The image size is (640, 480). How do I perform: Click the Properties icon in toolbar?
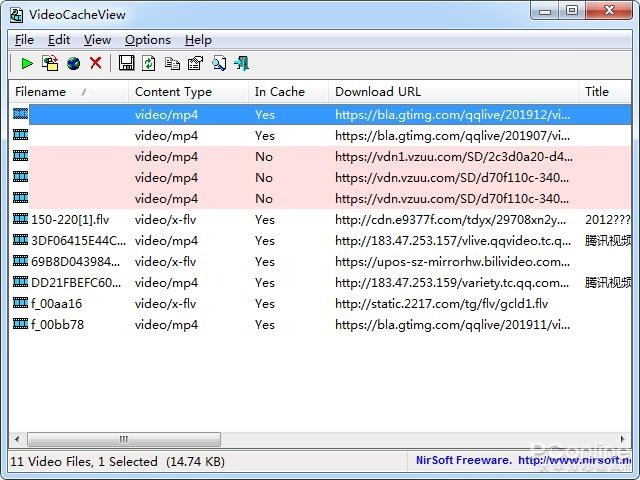195,63
